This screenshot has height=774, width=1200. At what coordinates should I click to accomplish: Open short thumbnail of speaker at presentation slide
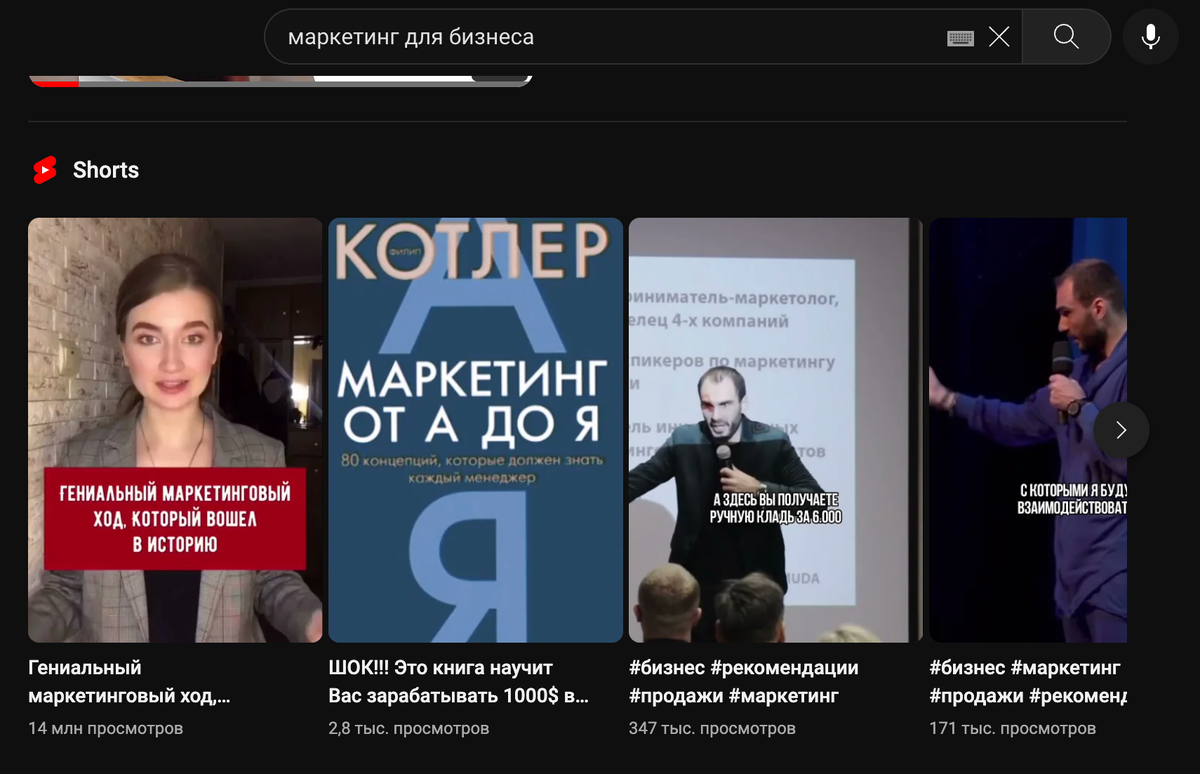coord(776,430)
